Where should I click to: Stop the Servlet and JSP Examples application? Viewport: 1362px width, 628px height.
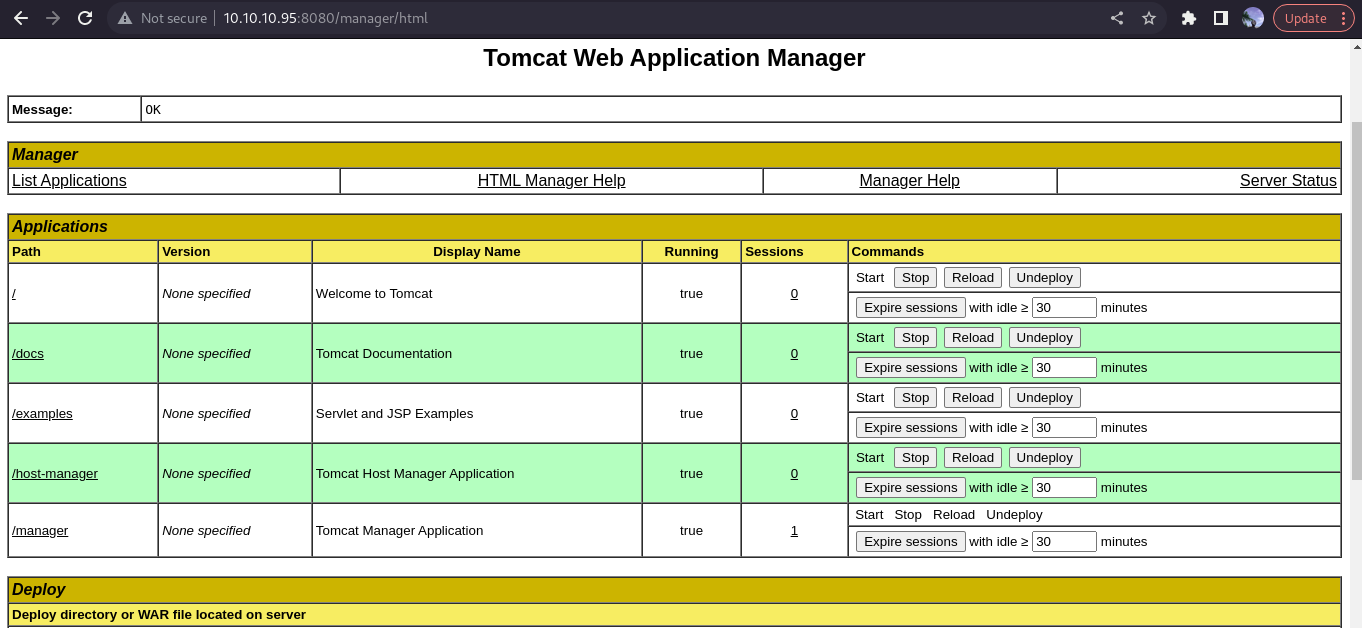(915, 398)
